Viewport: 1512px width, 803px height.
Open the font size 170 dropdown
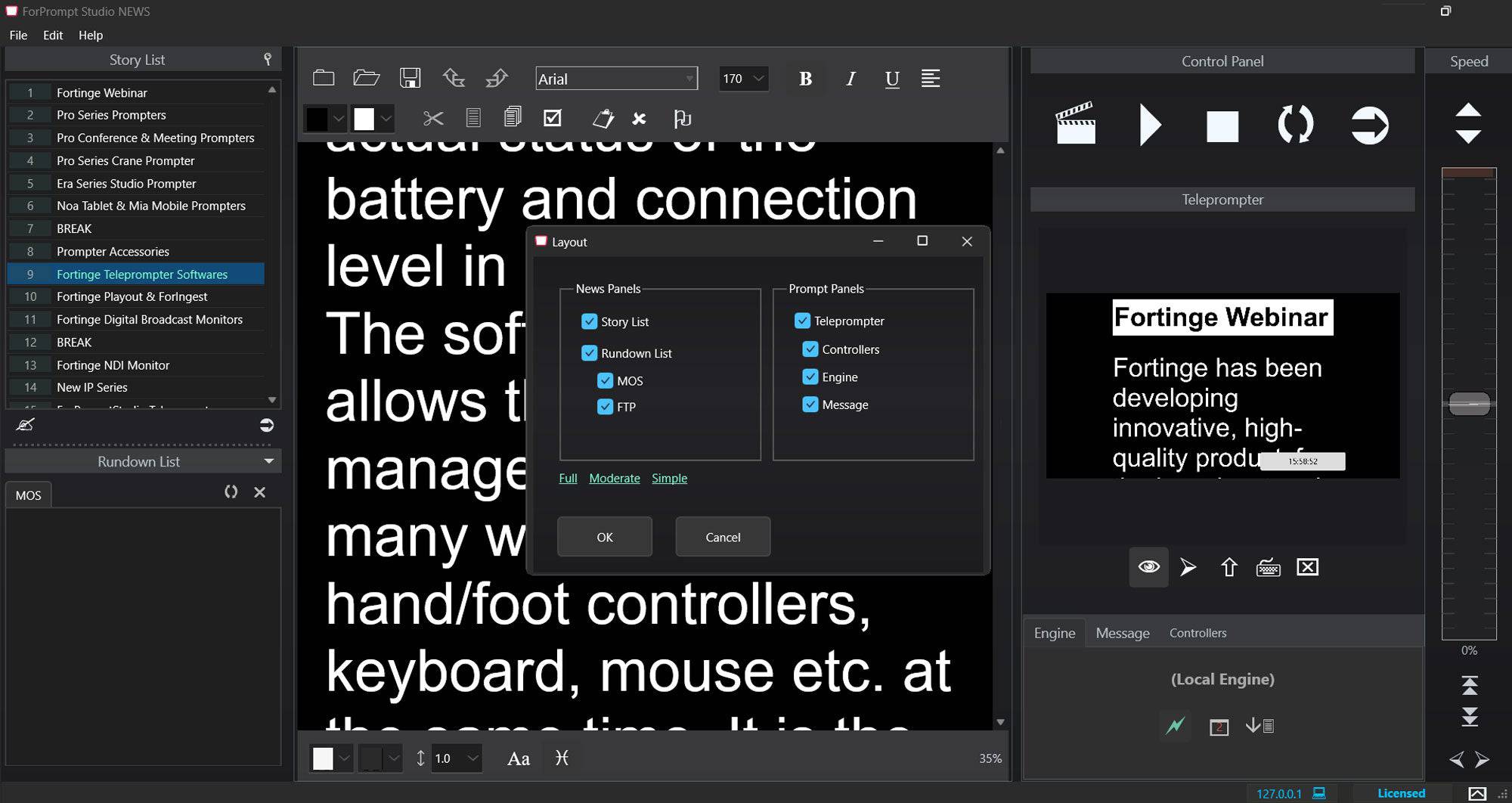758,79
